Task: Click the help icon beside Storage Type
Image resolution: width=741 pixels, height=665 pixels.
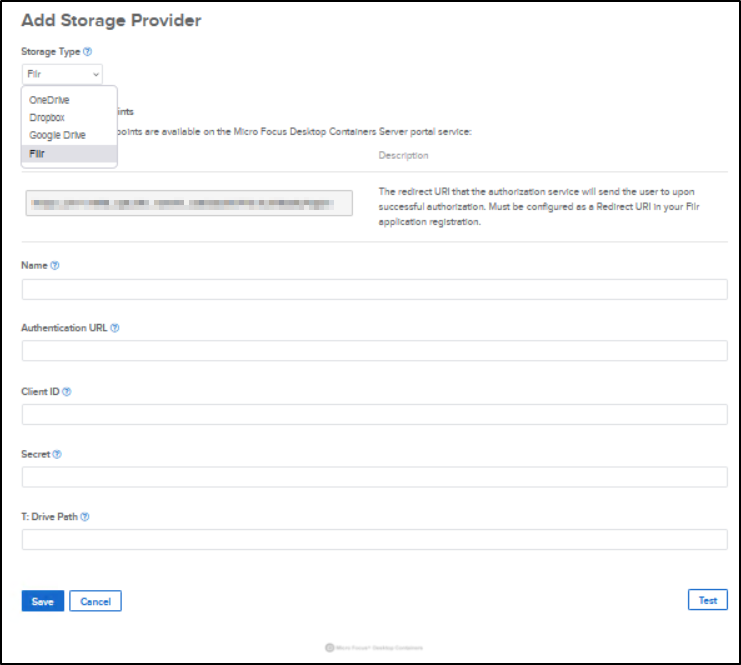Action: [88, 51]
